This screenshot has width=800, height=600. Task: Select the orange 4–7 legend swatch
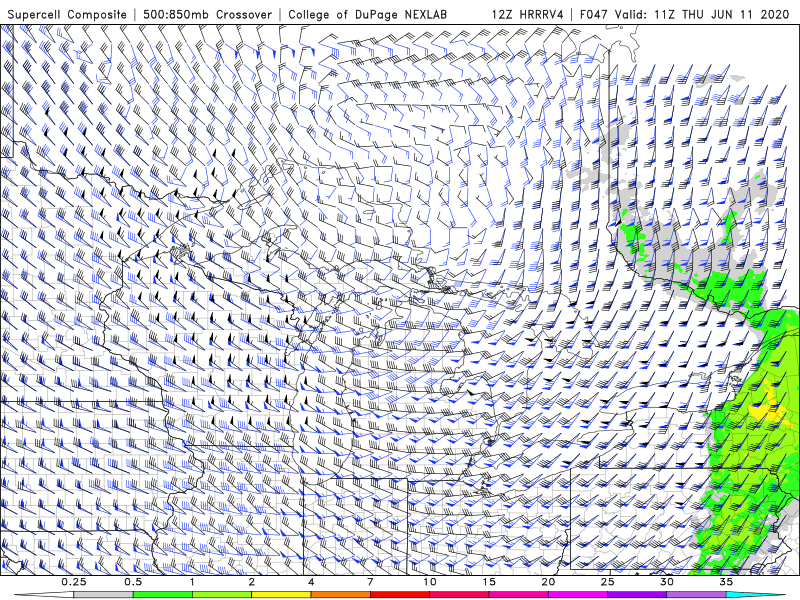click(340, 595)
